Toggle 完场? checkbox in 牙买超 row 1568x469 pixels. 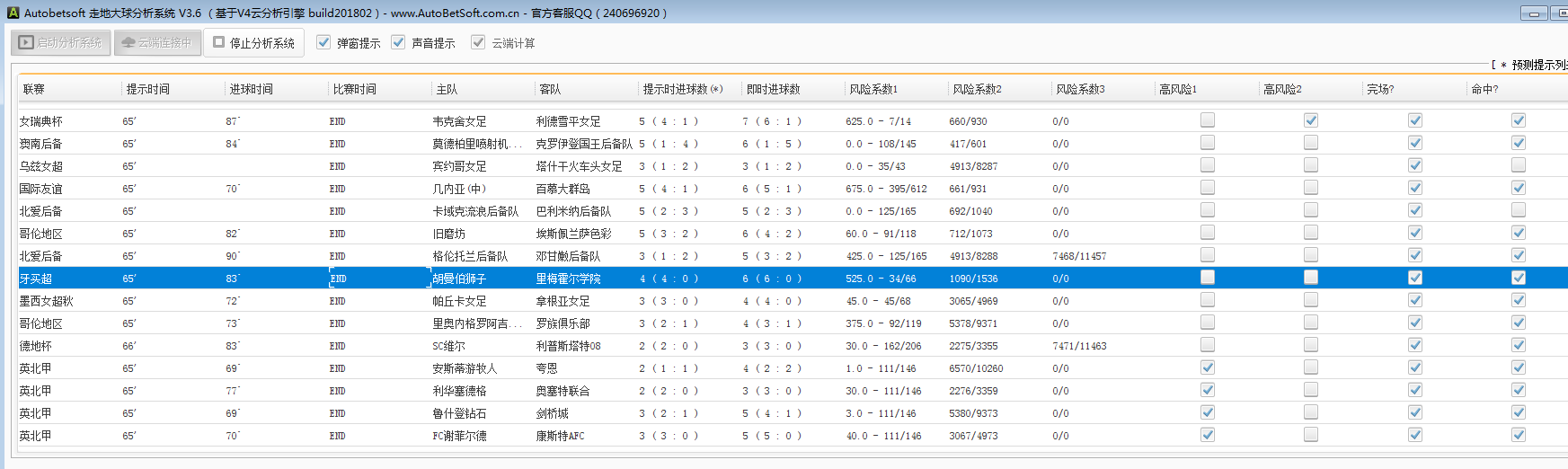point(1415,278)
